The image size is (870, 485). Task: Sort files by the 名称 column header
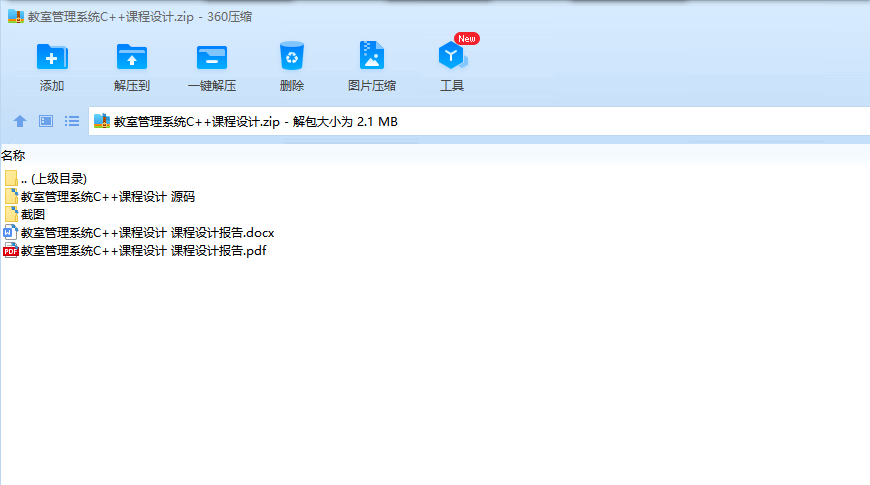pos(13,156)
